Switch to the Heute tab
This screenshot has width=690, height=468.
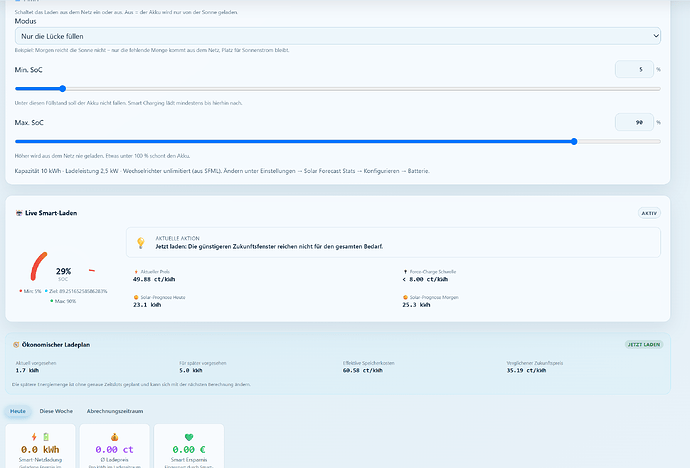tap(18, 411)
